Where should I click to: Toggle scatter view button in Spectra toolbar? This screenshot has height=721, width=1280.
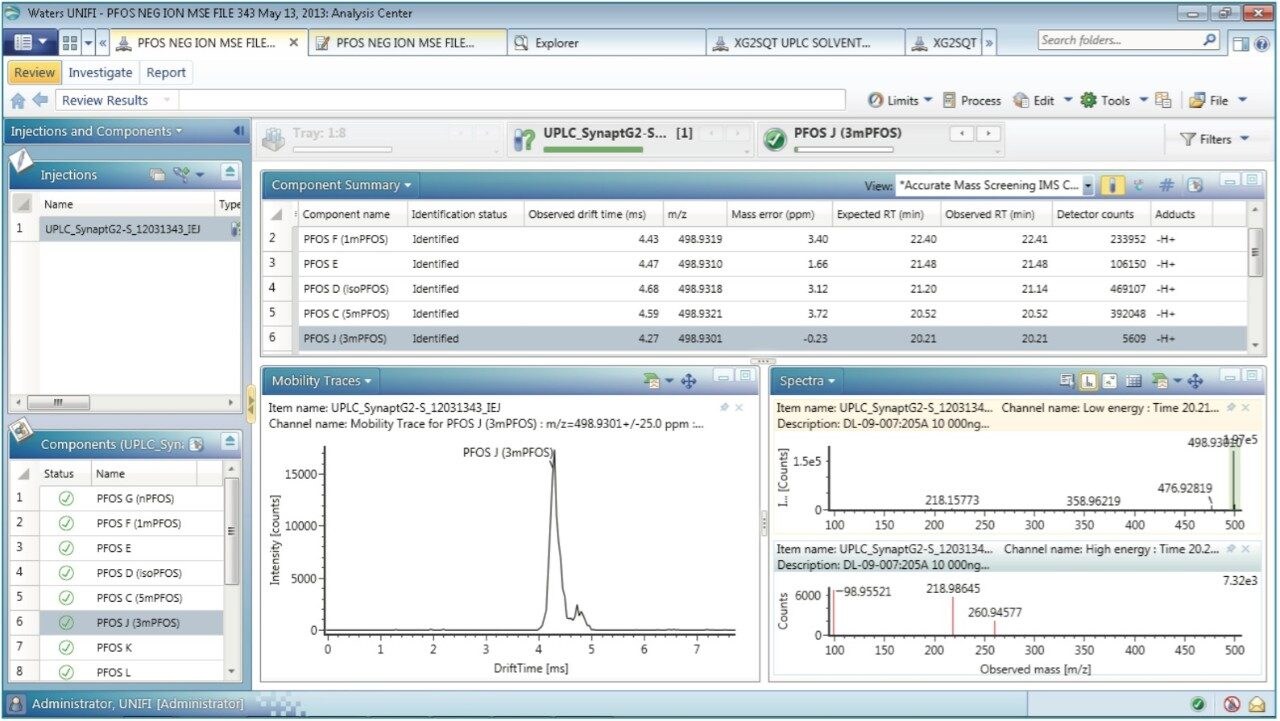pos(1110,381)
